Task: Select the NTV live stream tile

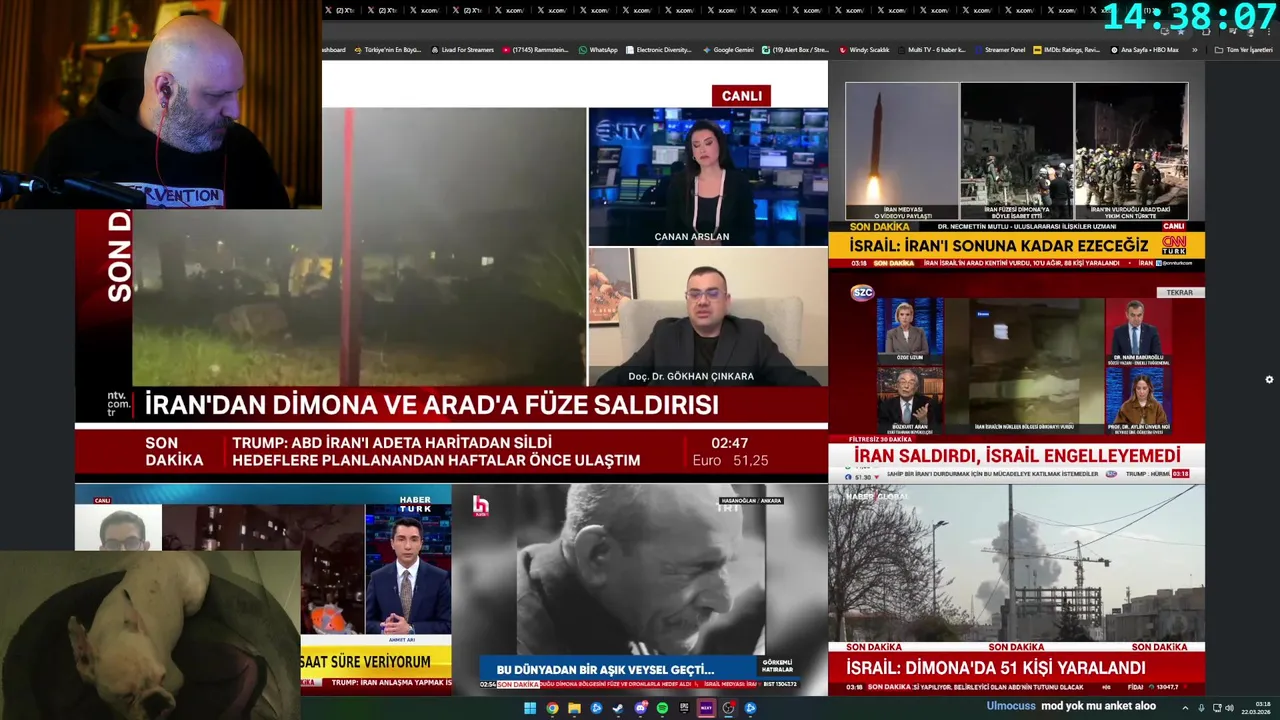Action: (451, 270)
